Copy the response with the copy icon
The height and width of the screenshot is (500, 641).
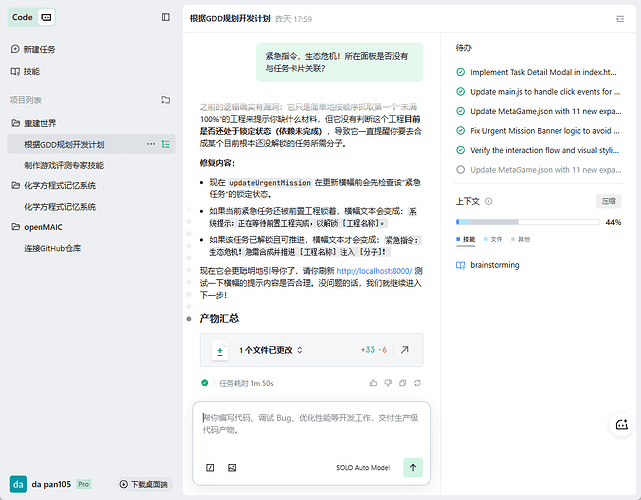[403, 382]
